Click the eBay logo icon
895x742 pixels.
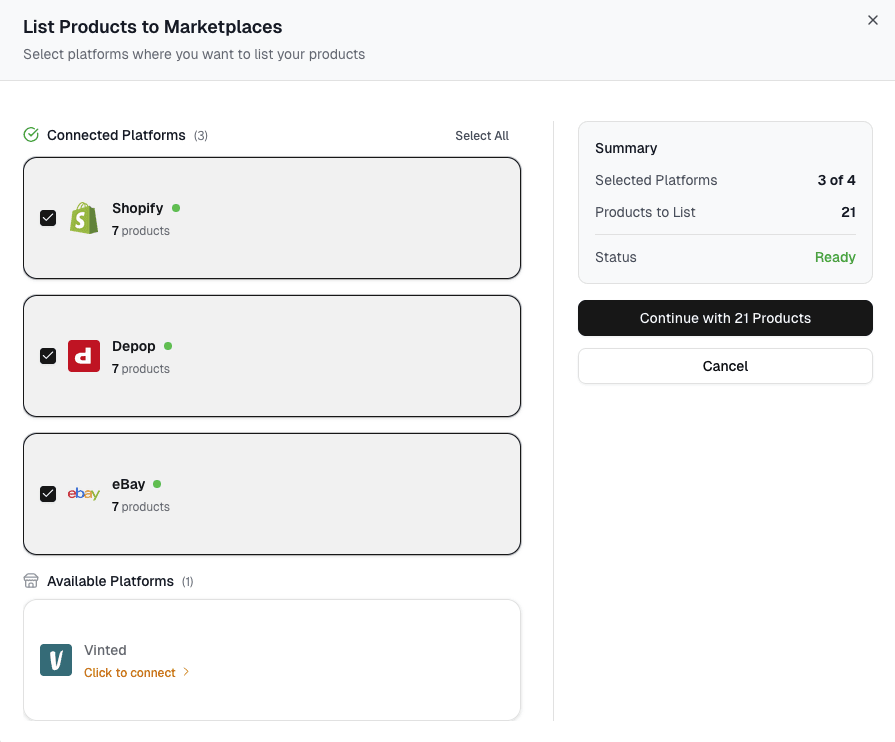click(x=84, y=493)
